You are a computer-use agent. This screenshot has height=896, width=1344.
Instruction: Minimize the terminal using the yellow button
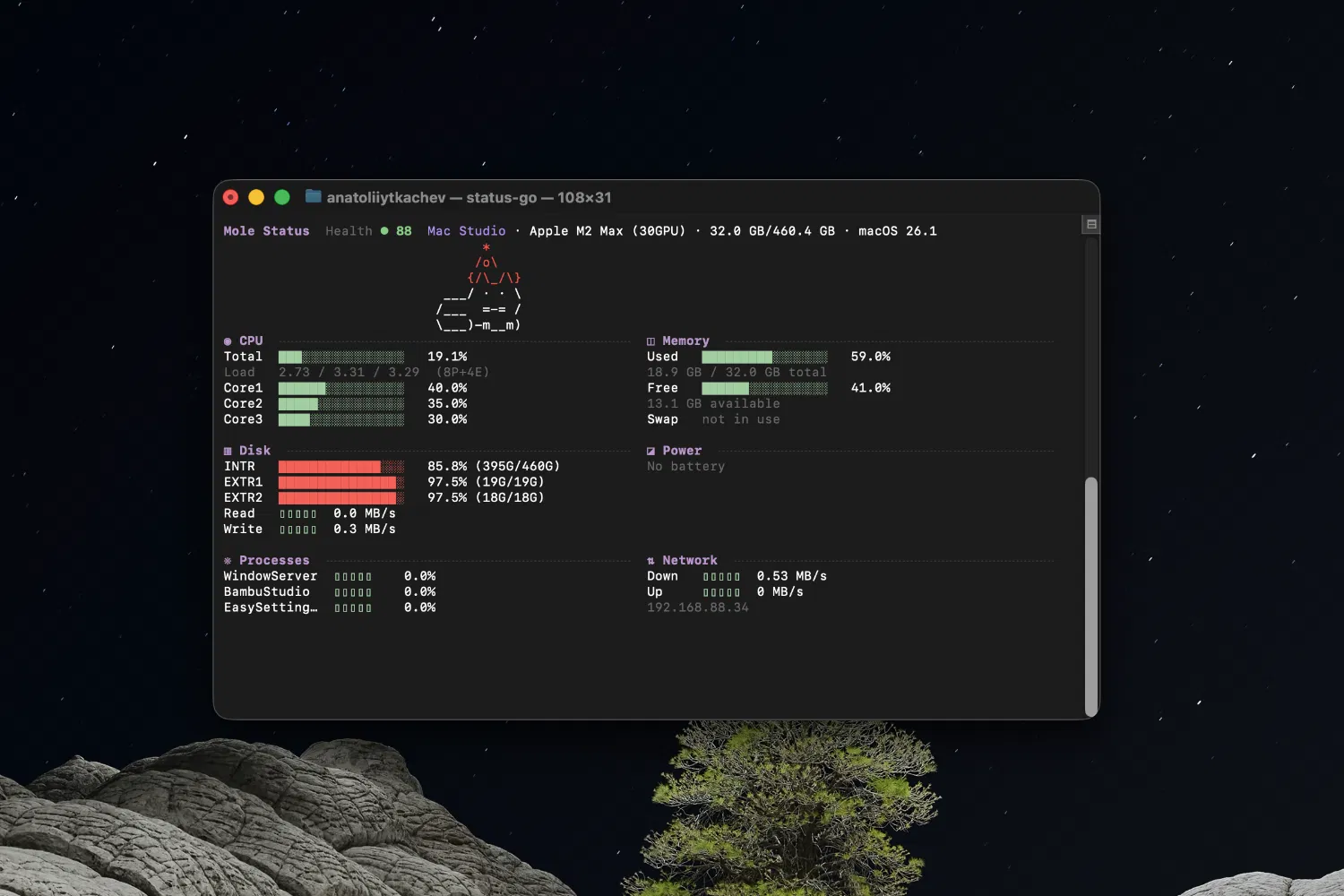tap(256, 197)
